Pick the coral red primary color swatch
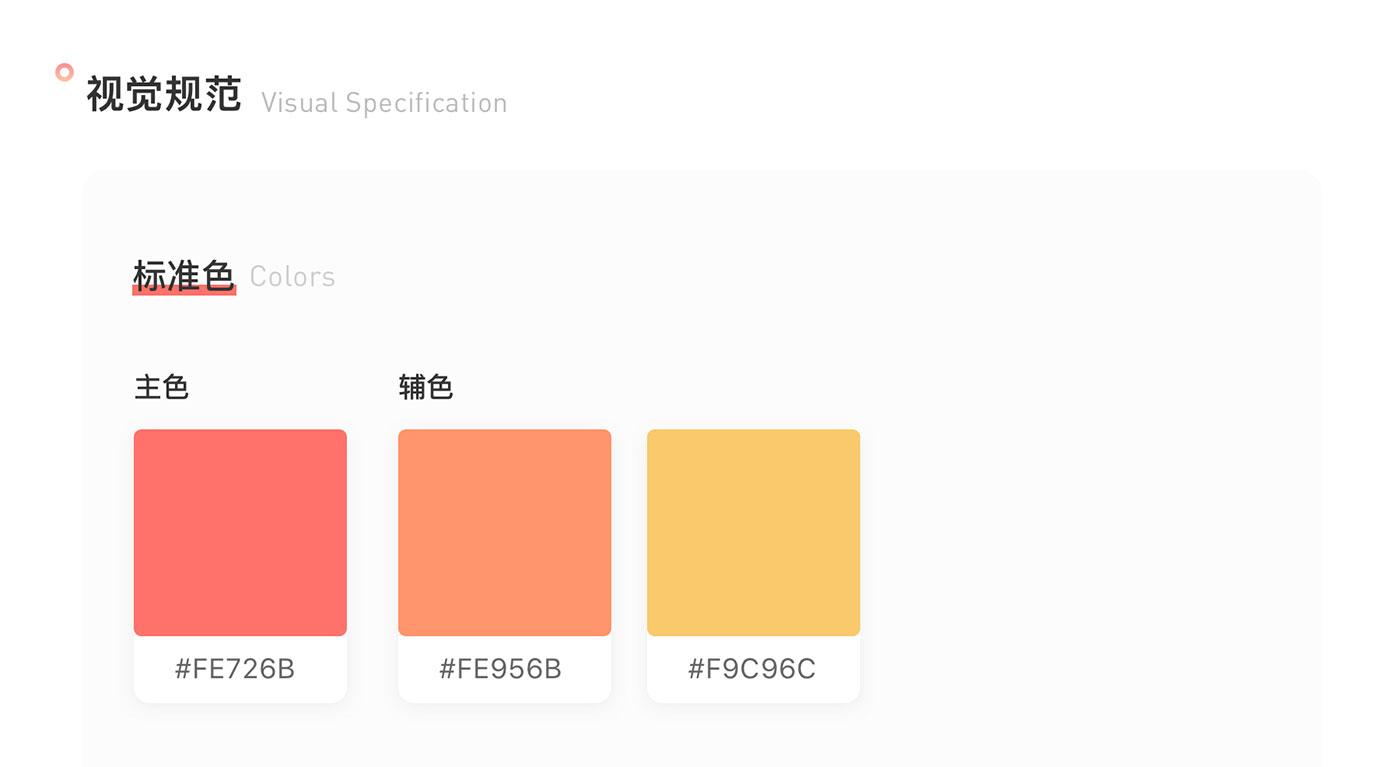The width and height of the screenshot is (1400, 767). click(x=240, y=532)
